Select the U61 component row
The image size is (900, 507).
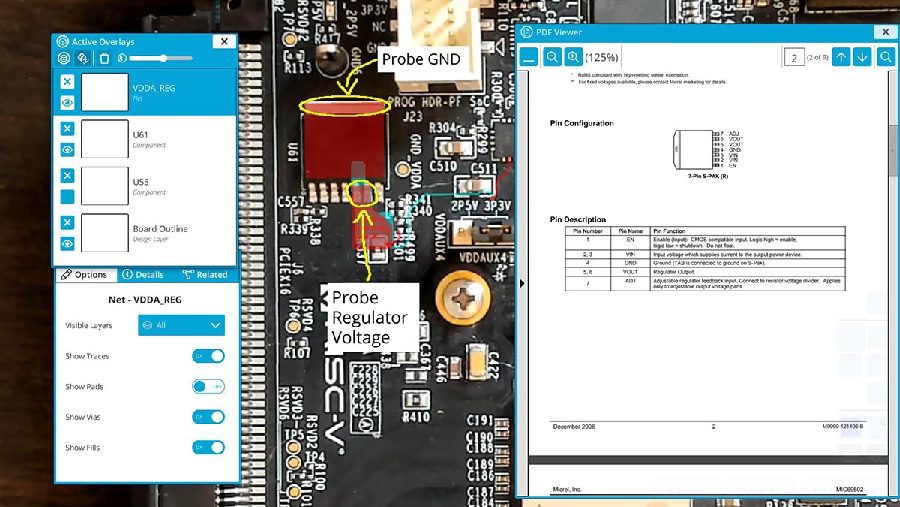(145, 139)
